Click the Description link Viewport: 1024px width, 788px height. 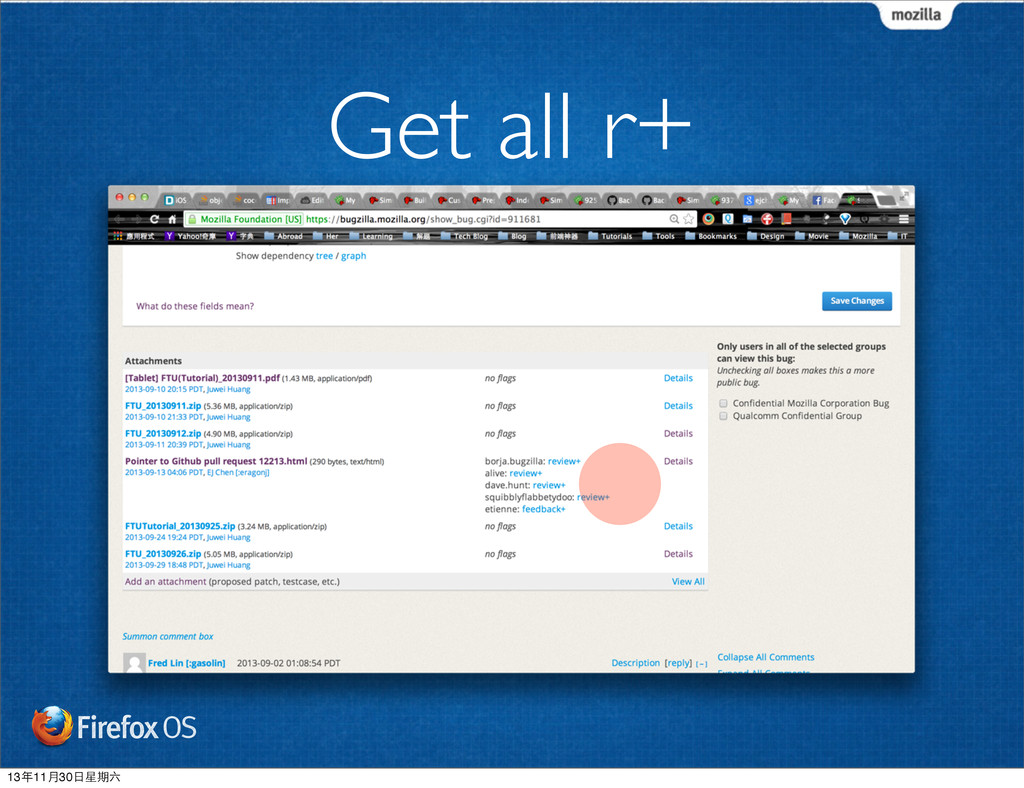click(635, 663)
